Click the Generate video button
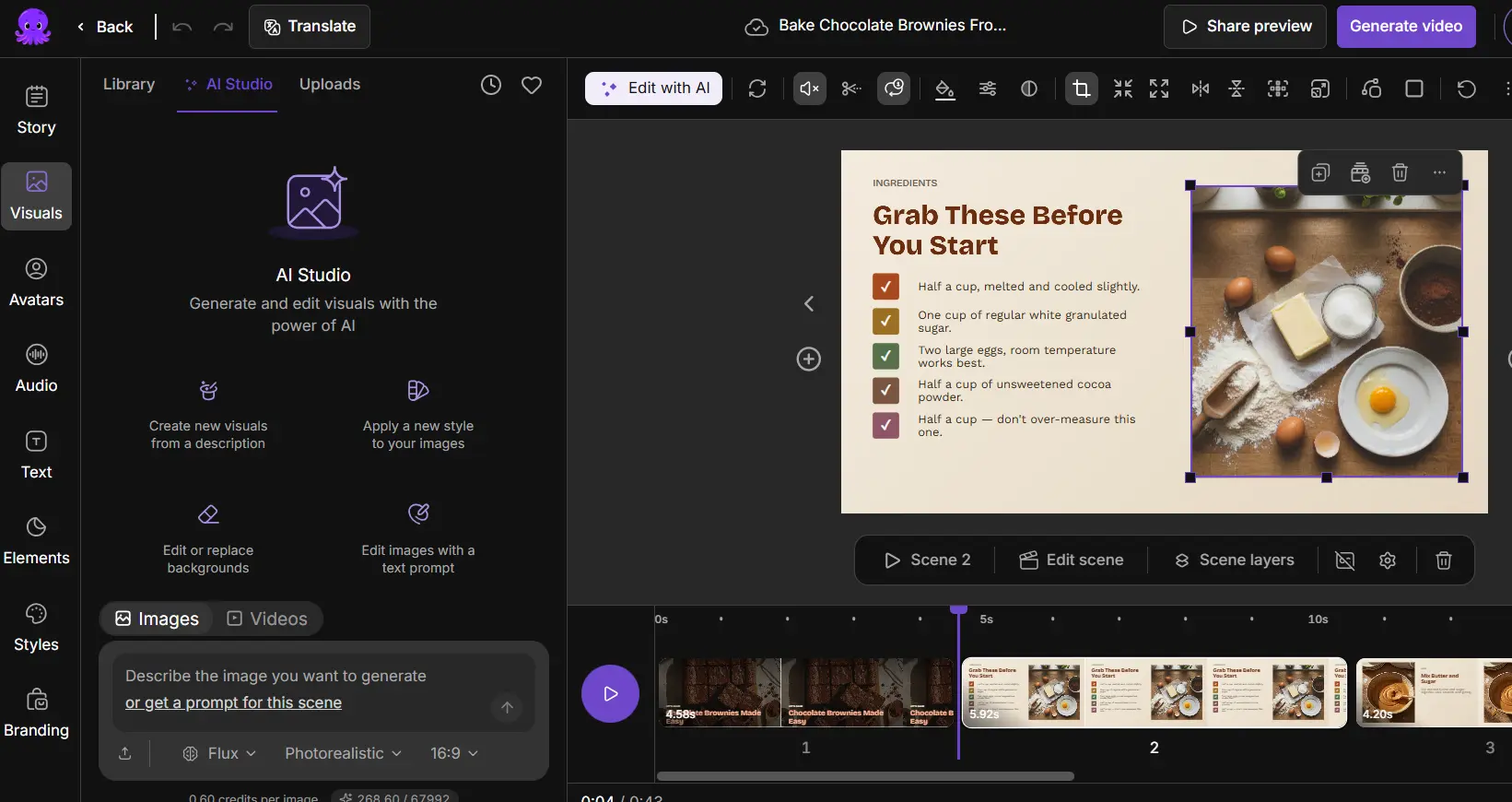The height and width of the screenshot is (802, 1512). pos(1406,26)
